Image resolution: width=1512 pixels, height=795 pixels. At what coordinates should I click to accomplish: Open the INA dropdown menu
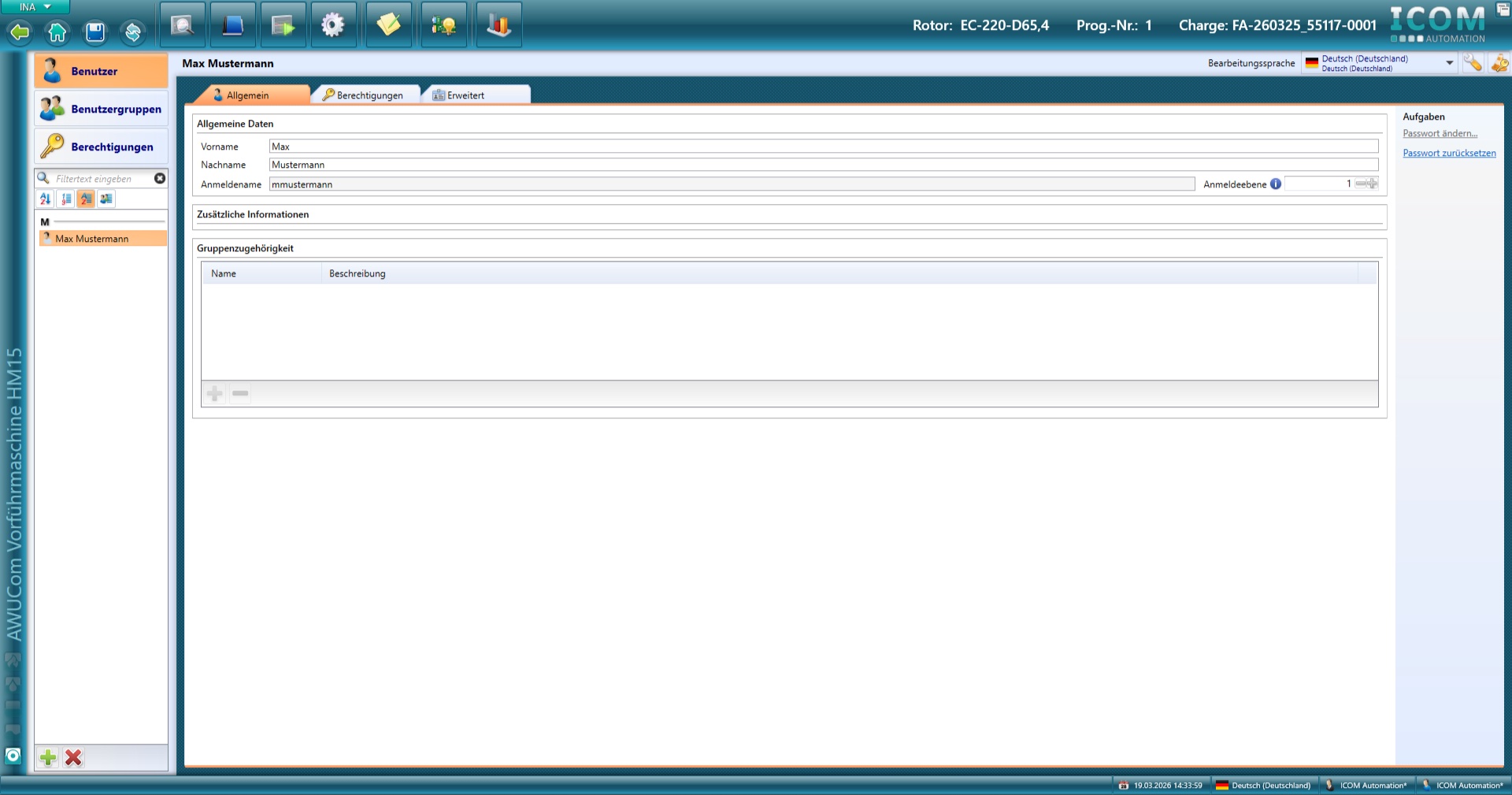tap(35, 7)
